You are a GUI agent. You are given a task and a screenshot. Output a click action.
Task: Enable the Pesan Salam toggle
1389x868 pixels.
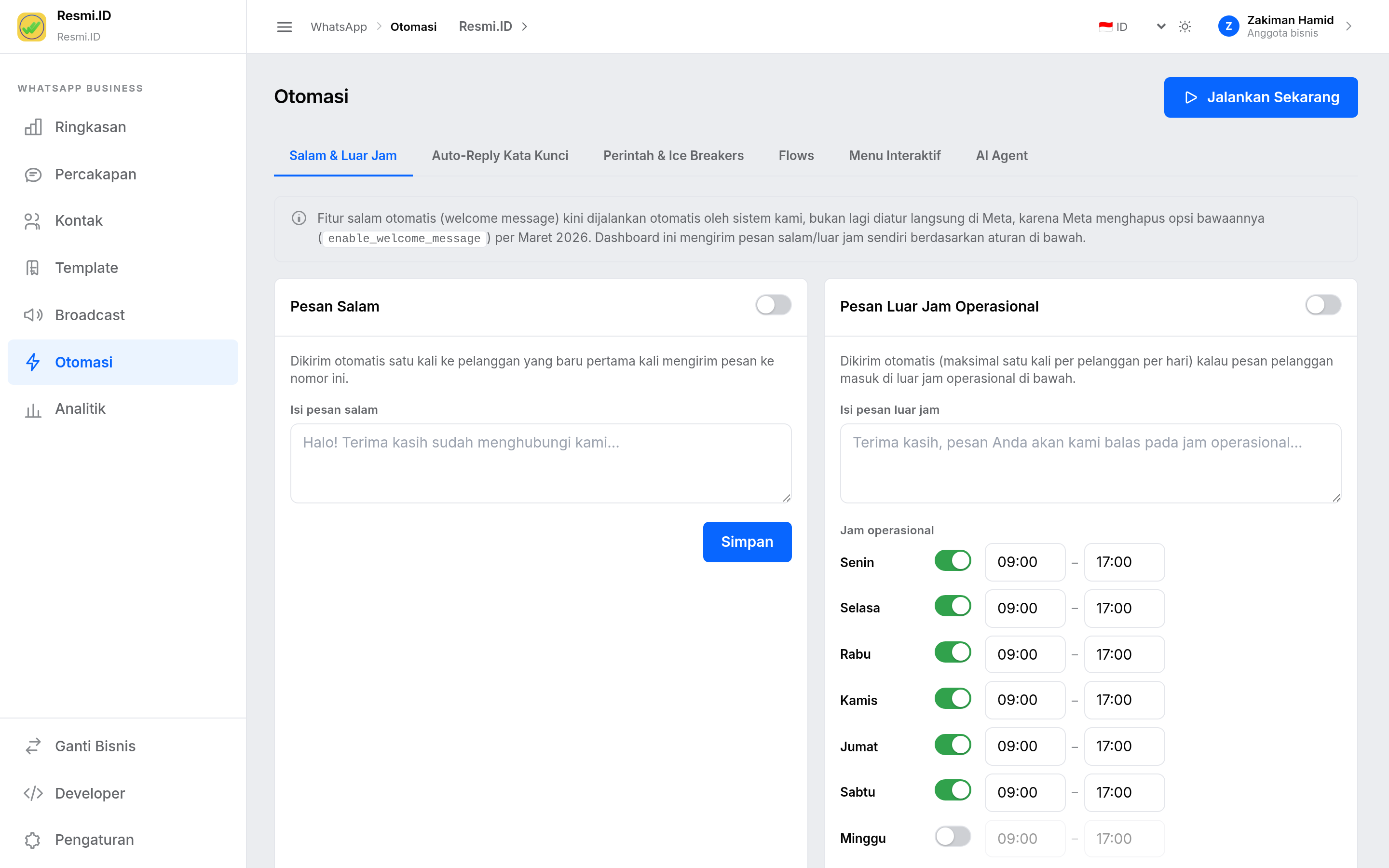click(773, 305)
